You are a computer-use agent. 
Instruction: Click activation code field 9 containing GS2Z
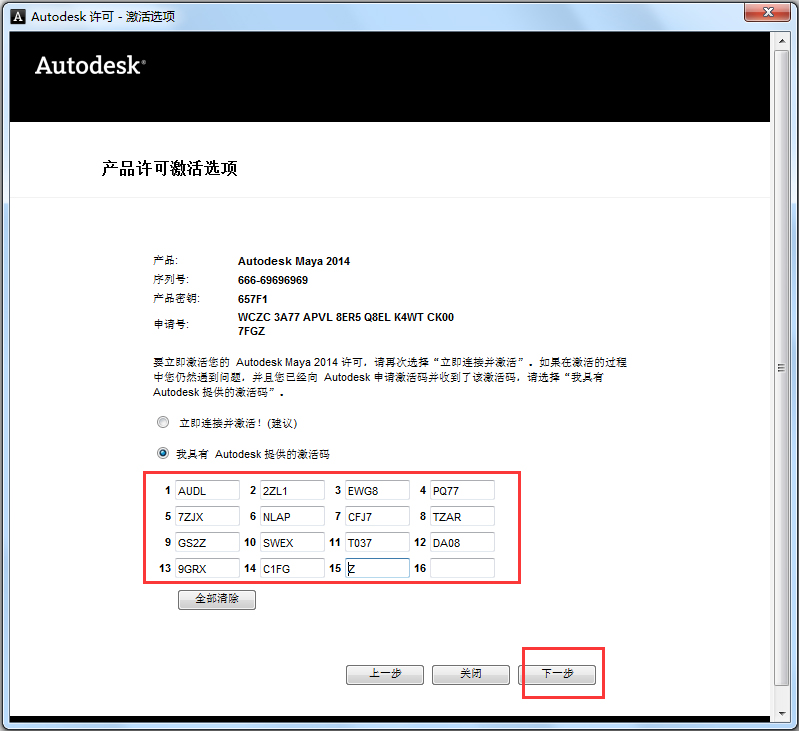click(207, 543)
